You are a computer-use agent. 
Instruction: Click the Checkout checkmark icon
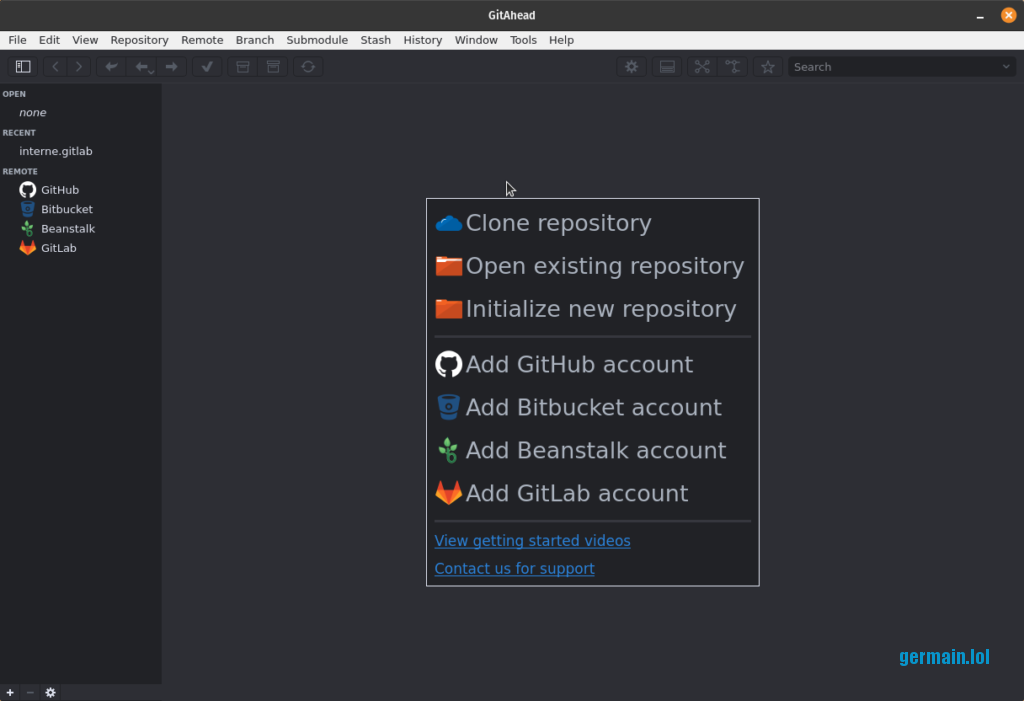[207, 67]
